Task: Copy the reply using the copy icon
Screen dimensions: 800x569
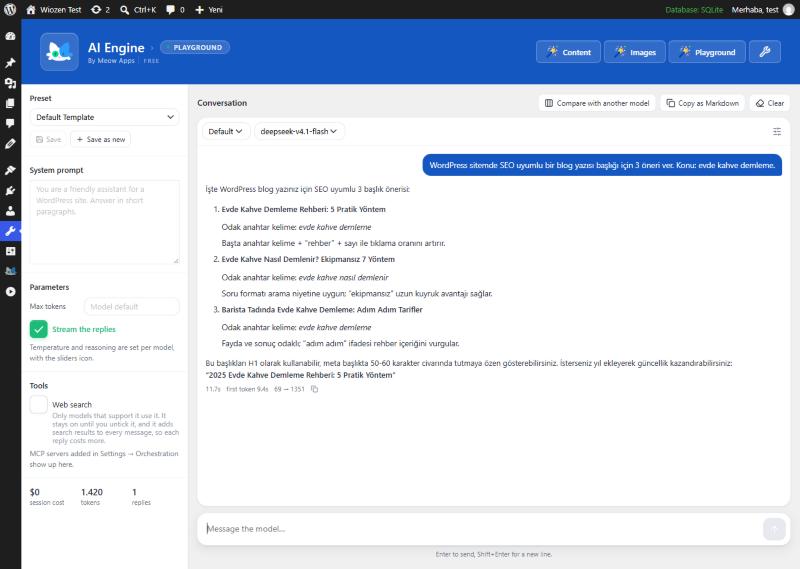Action: click(314, 389)
